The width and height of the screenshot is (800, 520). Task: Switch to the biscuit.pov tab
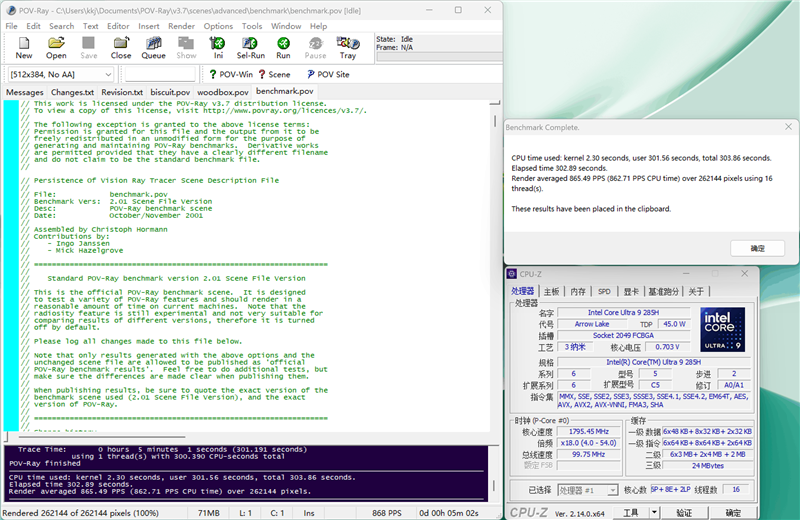[170, 92]
